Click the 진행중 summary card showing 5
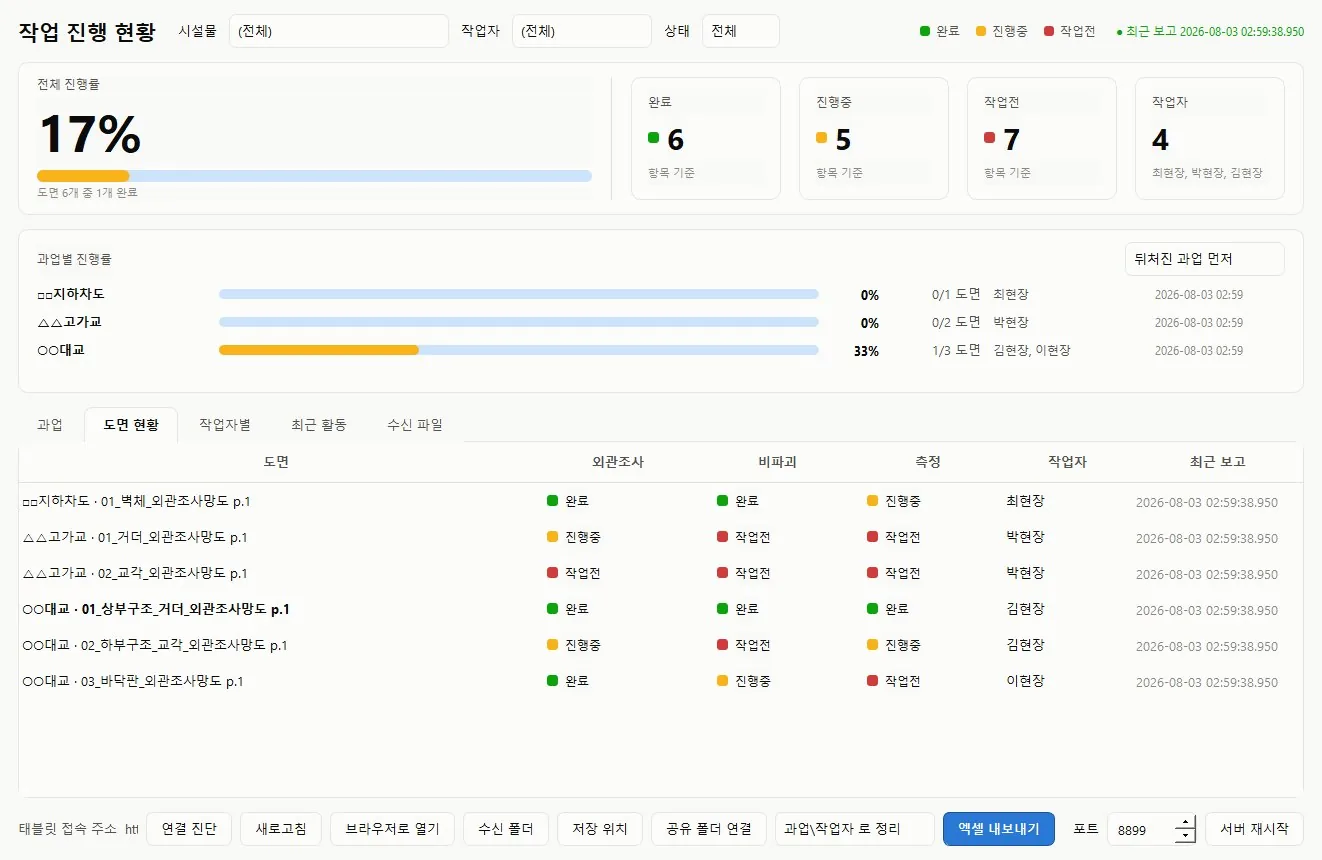The image size is (1322, 860). [874, 138]
